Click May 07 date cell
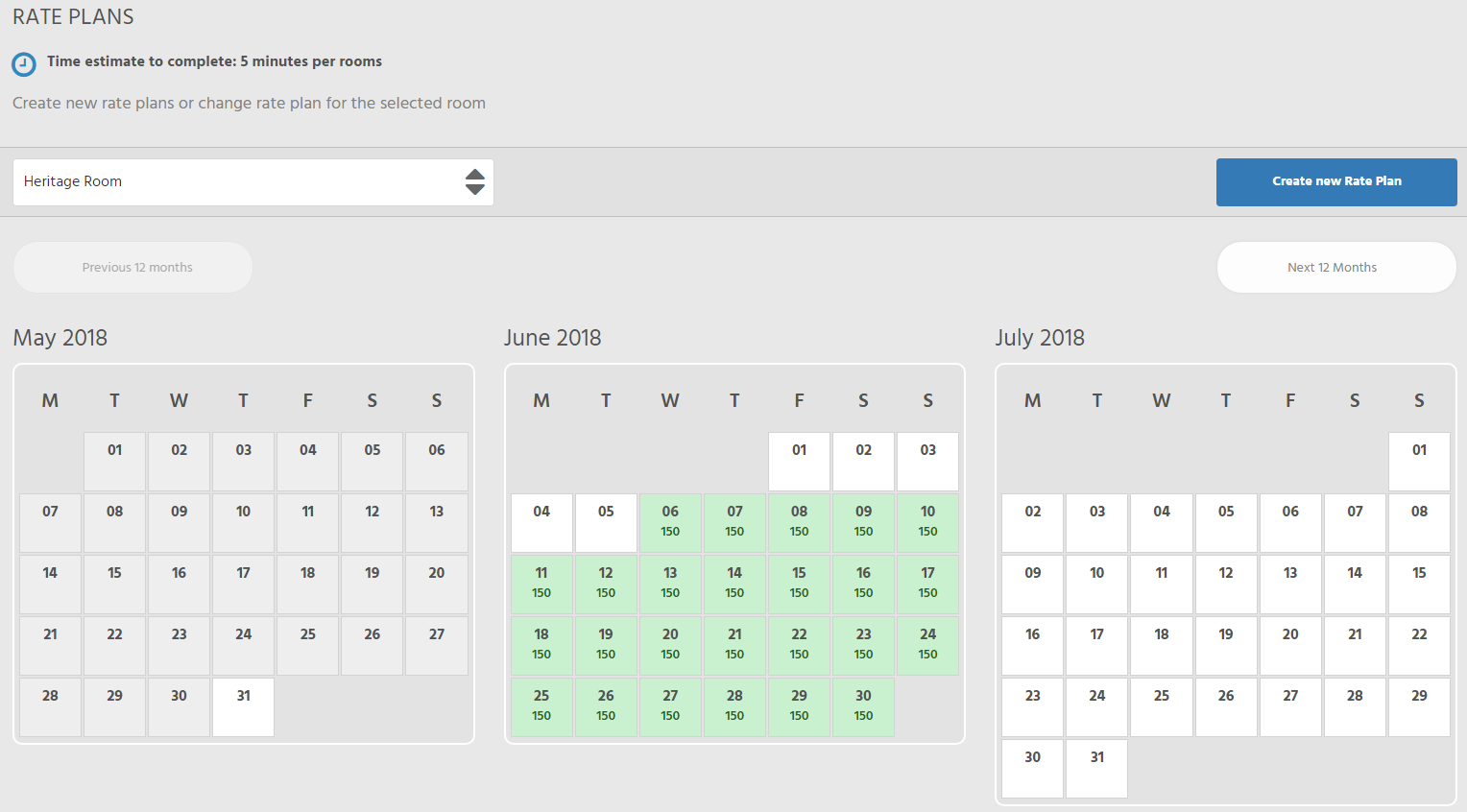 [51, 523]
